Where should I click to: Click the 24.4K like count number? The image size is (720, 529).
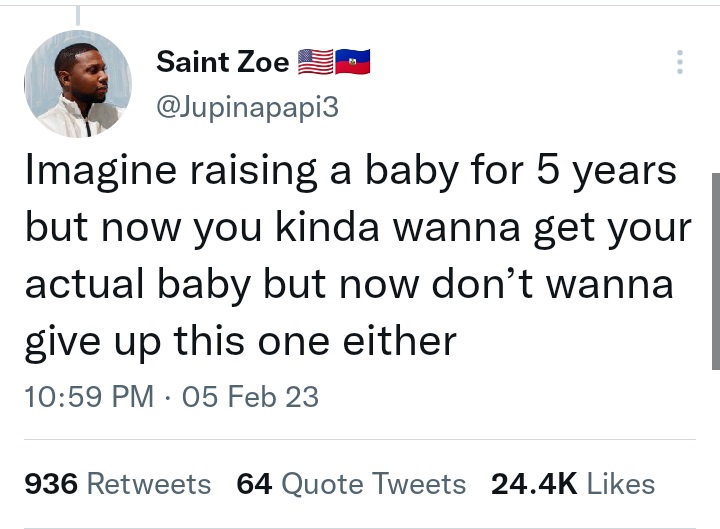click(534, 484)
